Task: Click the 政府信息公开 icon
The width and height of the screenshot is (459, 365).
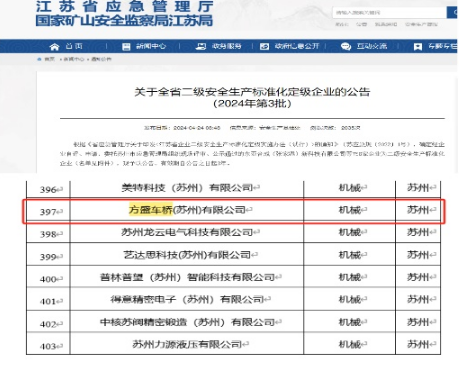Action: [x=264, y=46]
